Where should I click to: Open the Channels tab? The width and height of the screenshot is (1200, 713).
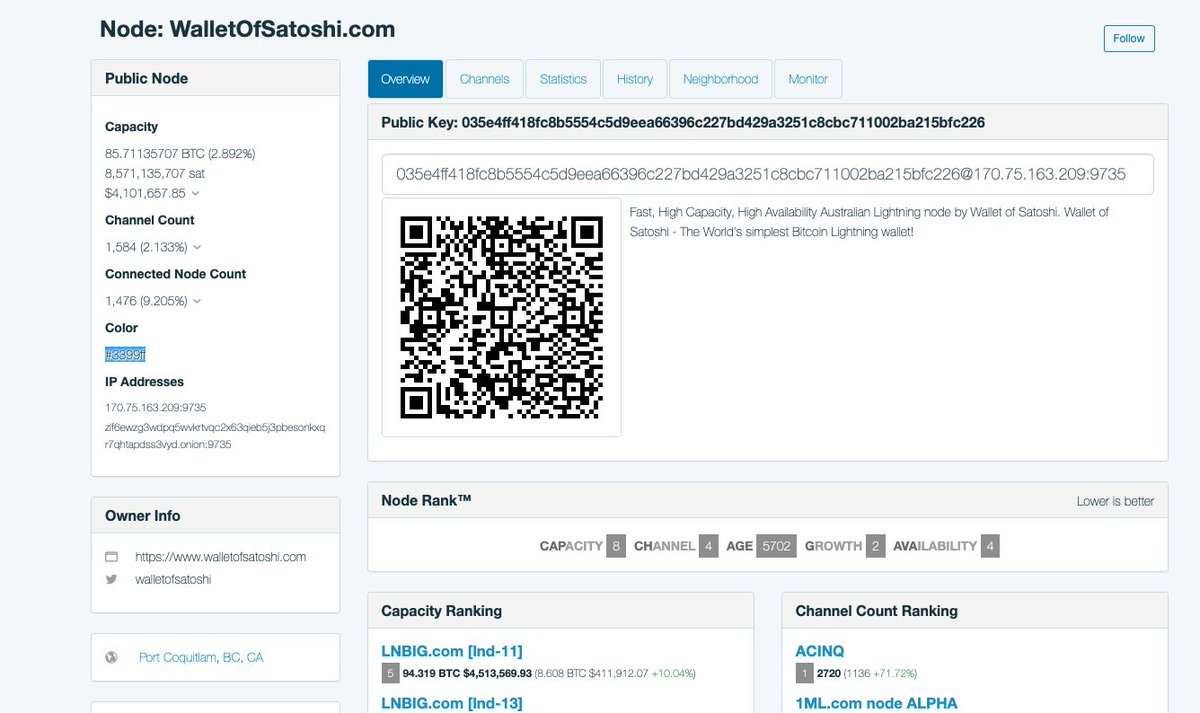tap(484, 79)
